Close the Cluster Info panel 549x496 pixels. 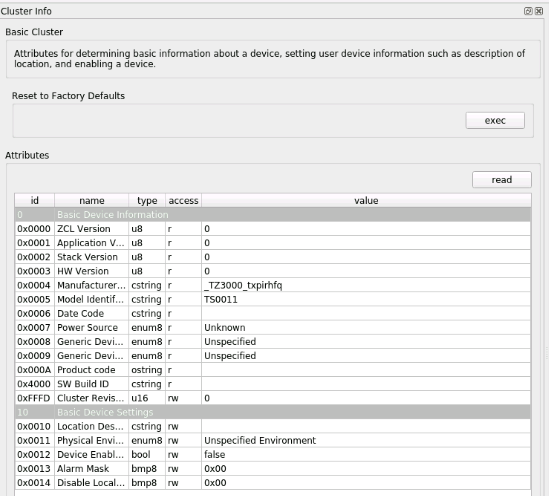coord(539,11)
